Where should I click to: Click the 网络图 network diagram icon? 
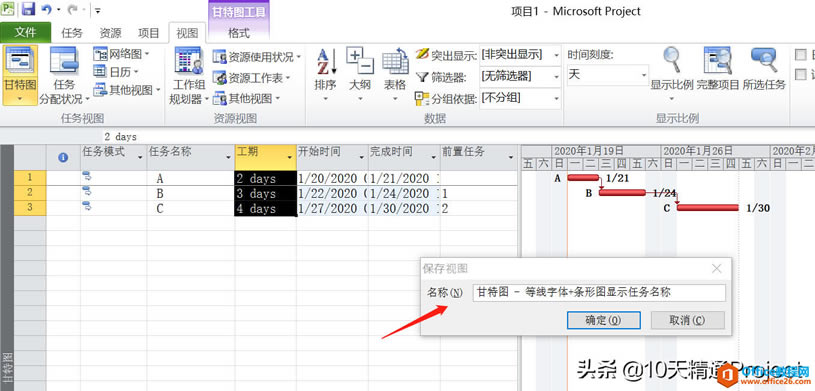100,54
